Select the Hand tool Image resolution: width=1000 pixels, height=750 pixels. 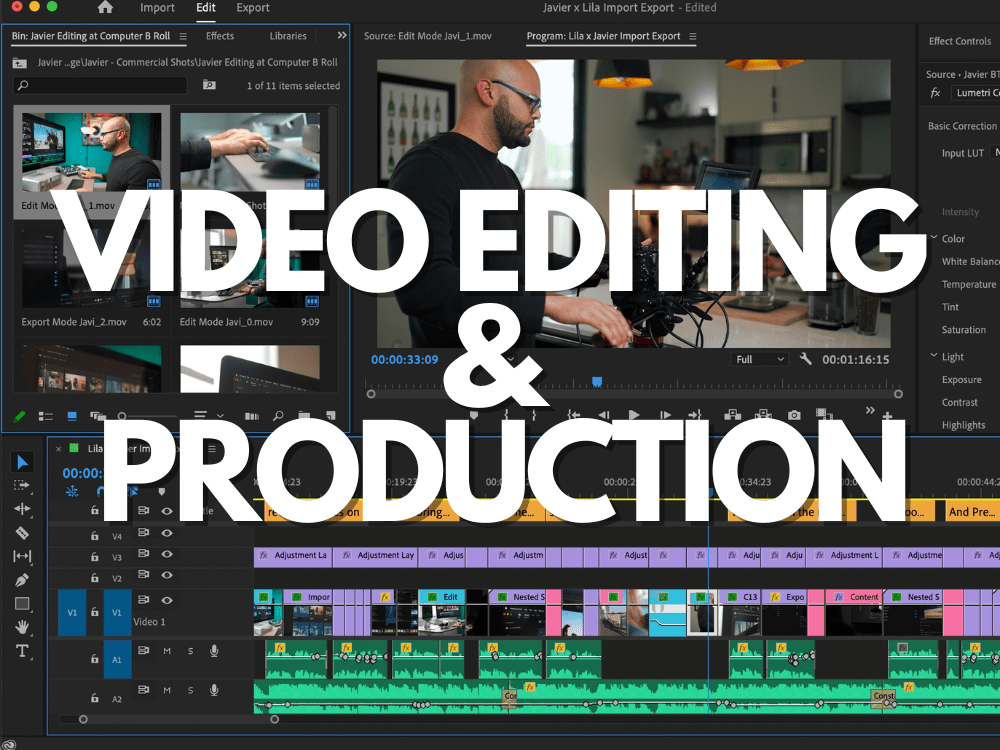click(x=22, y=627)
